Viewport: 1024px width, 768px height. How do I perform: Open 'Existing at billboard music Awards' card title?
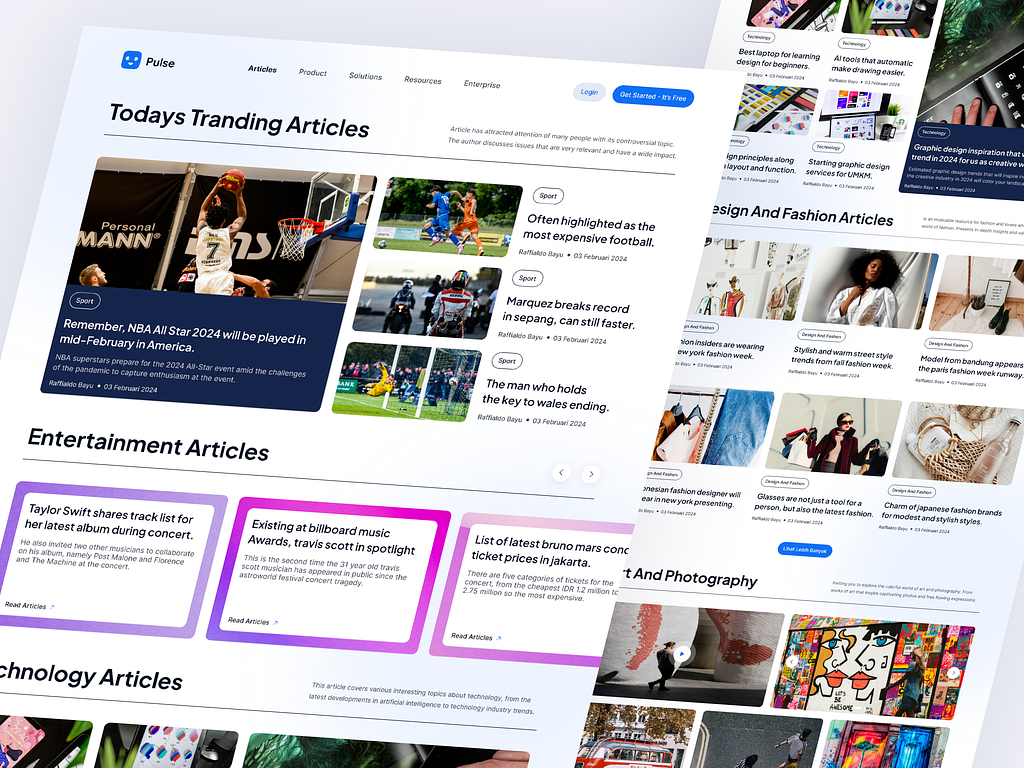click(331, 536)
